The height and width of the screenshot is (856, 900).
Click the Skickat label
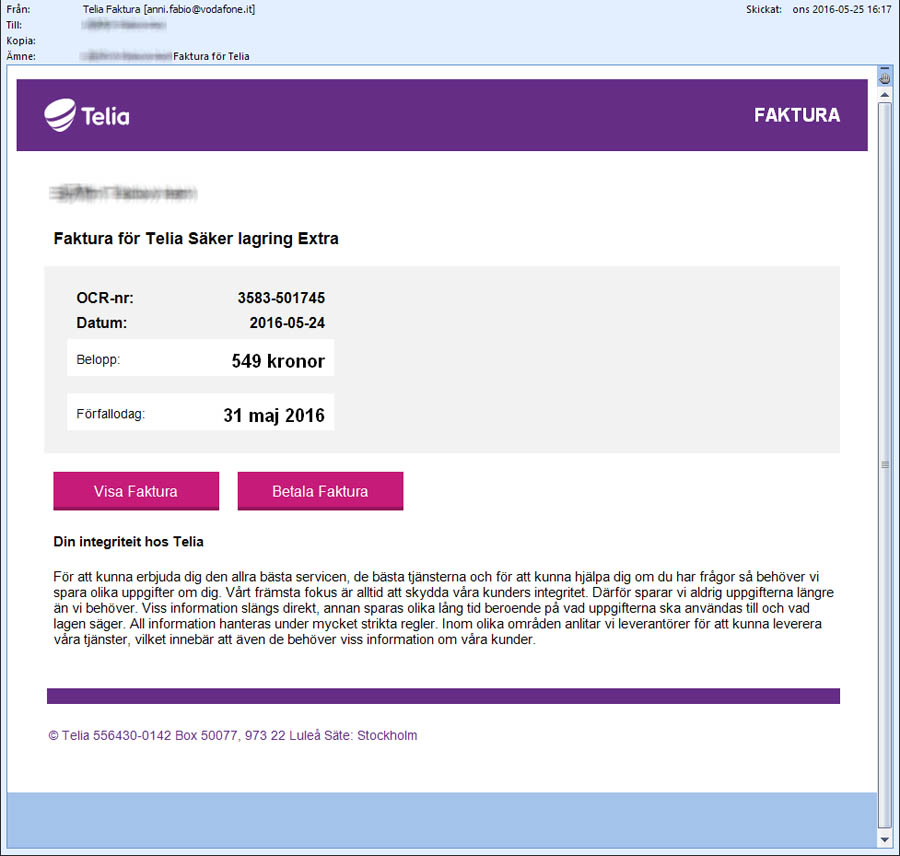click(764, 9)
